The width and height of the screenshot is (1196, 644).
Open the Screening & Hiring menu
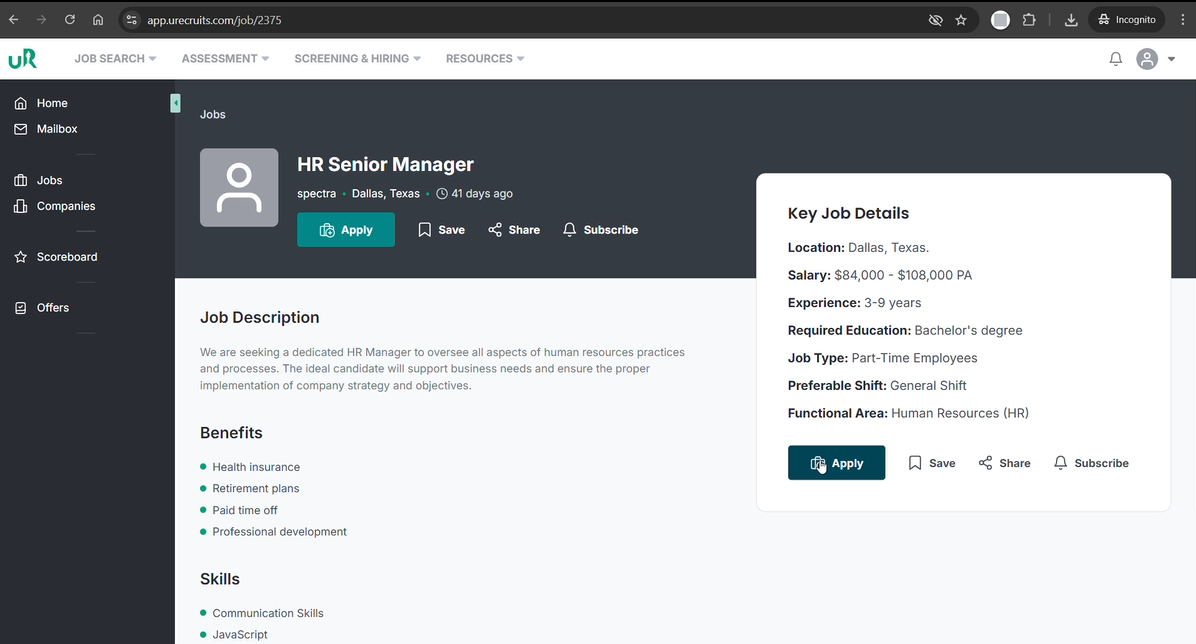357,59
